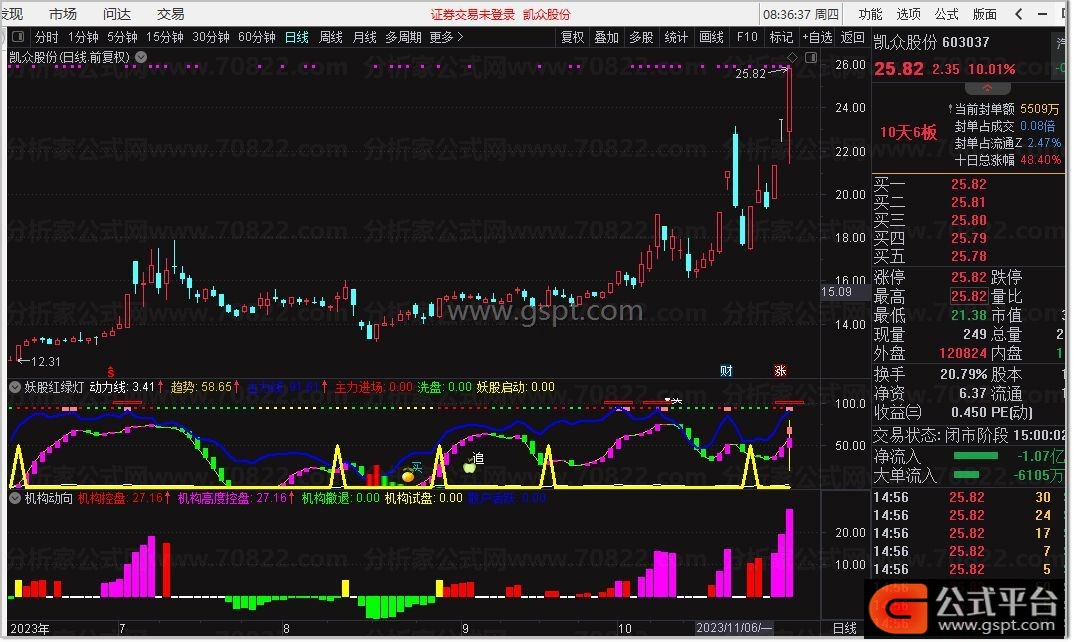This screenshot has height=642, width=1074.
Task: Click the panel layout icon above the price axis
Action: (810, 58)
